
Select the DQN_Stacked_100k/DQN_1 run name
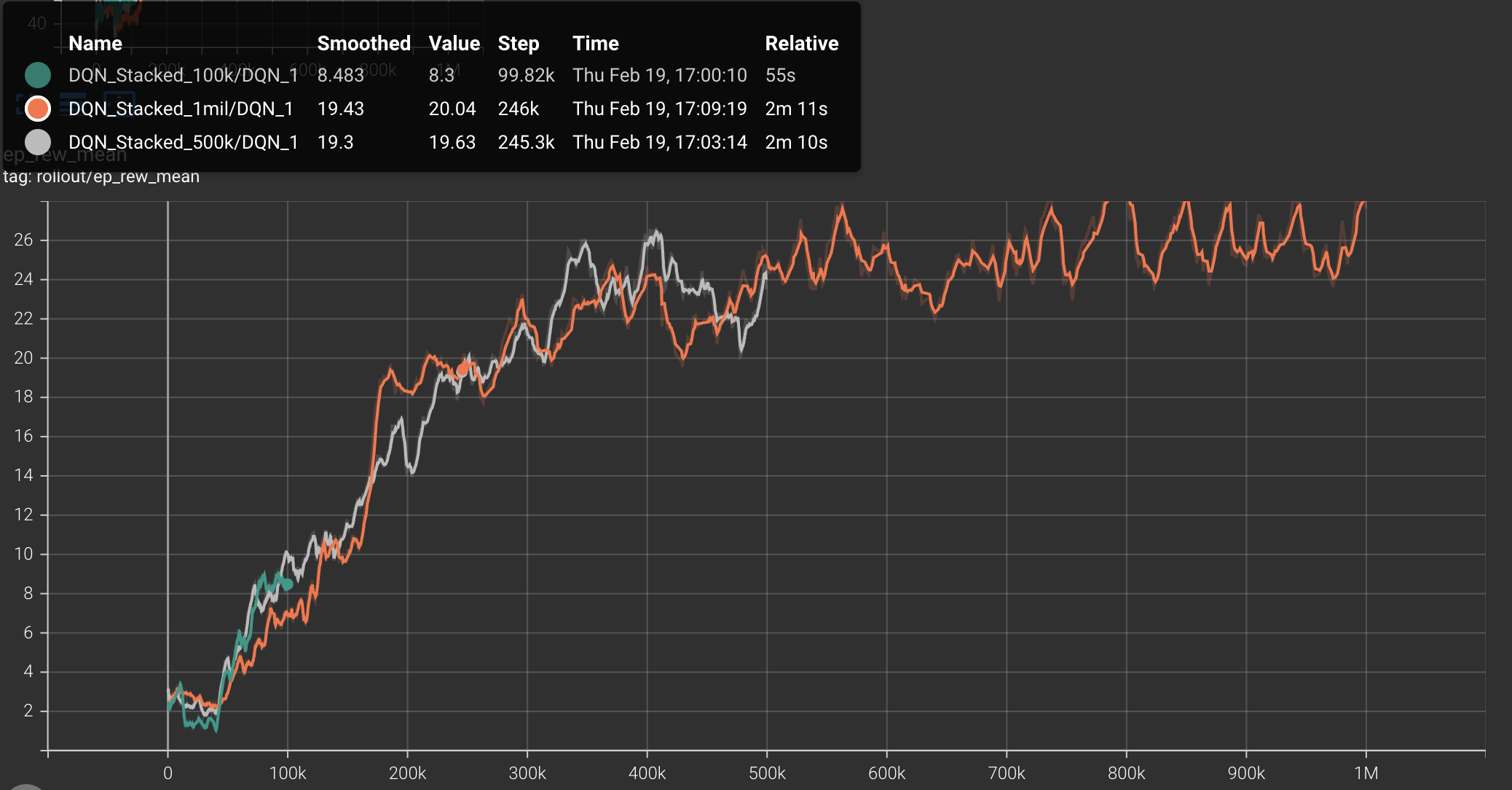[x=183, y=75]
